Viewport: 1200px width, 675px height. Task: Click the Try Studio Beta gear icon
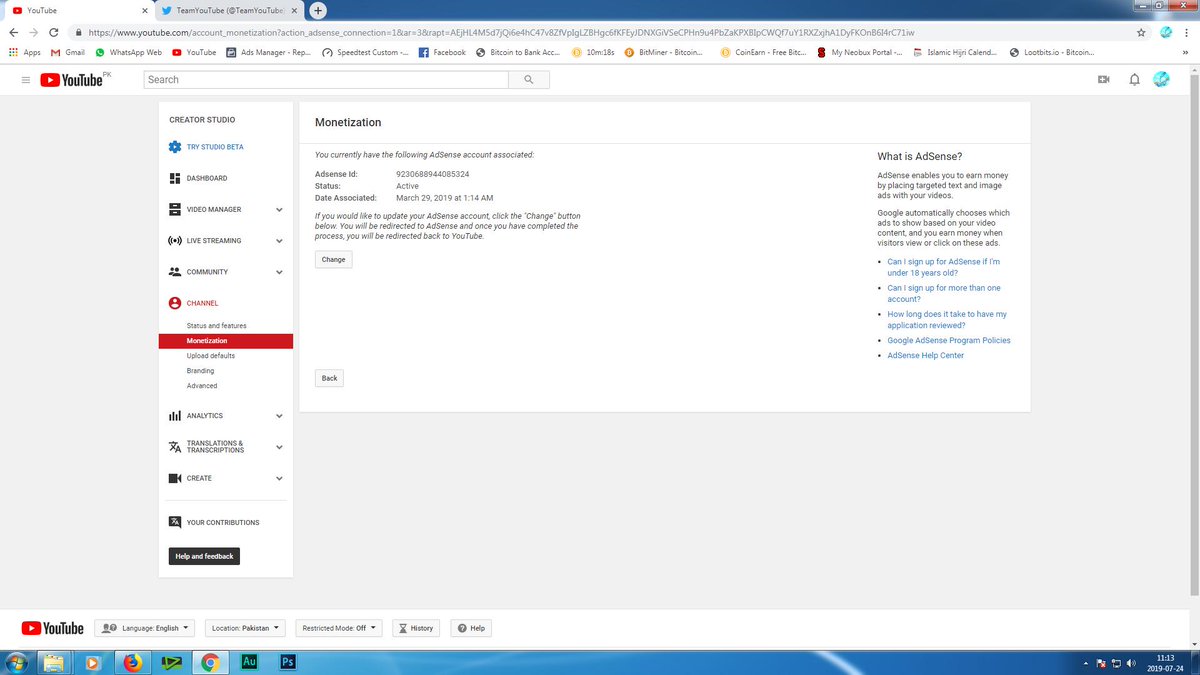(175, 147)
